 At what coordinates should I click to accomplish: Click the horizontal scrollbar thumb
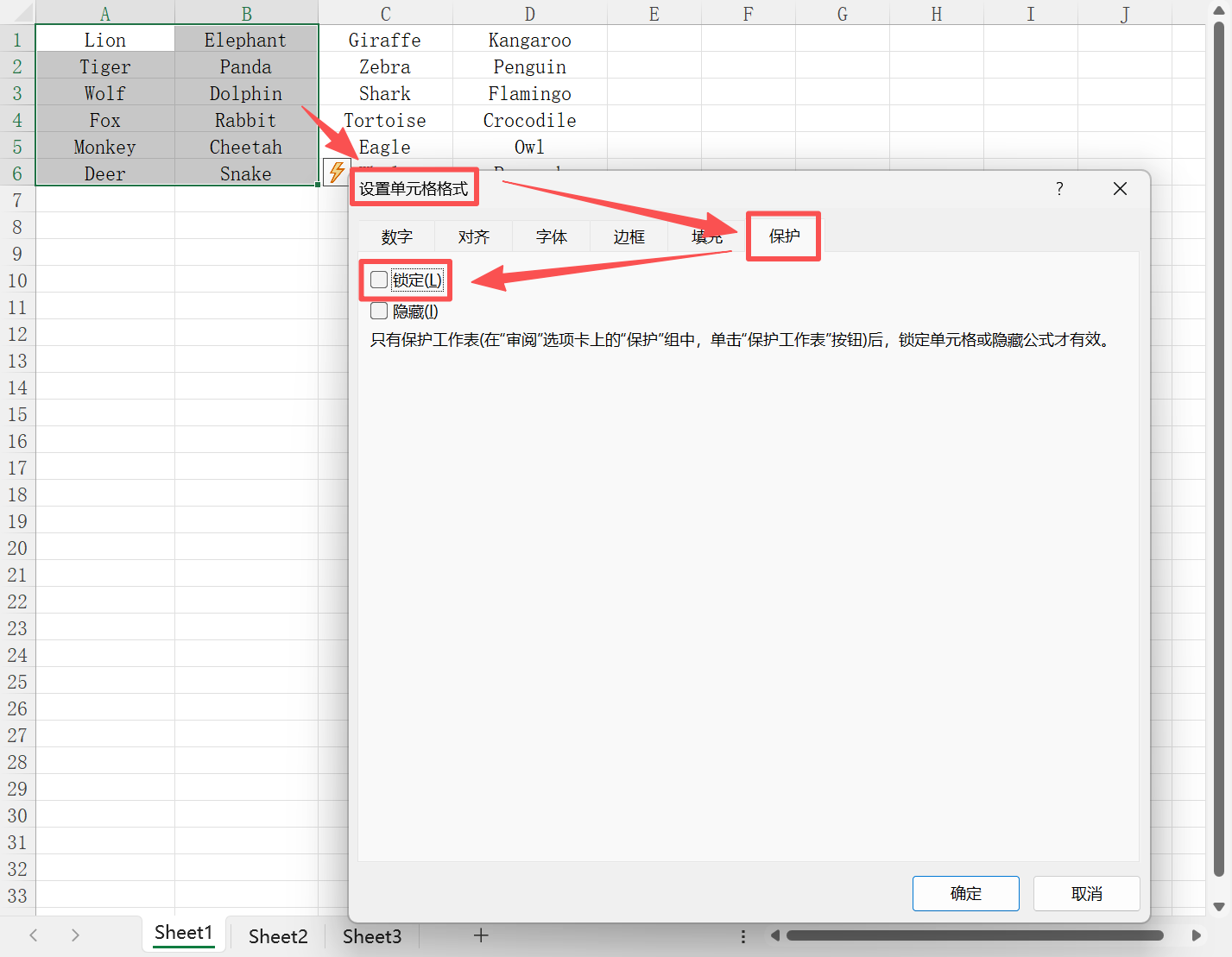coord(975,935)
